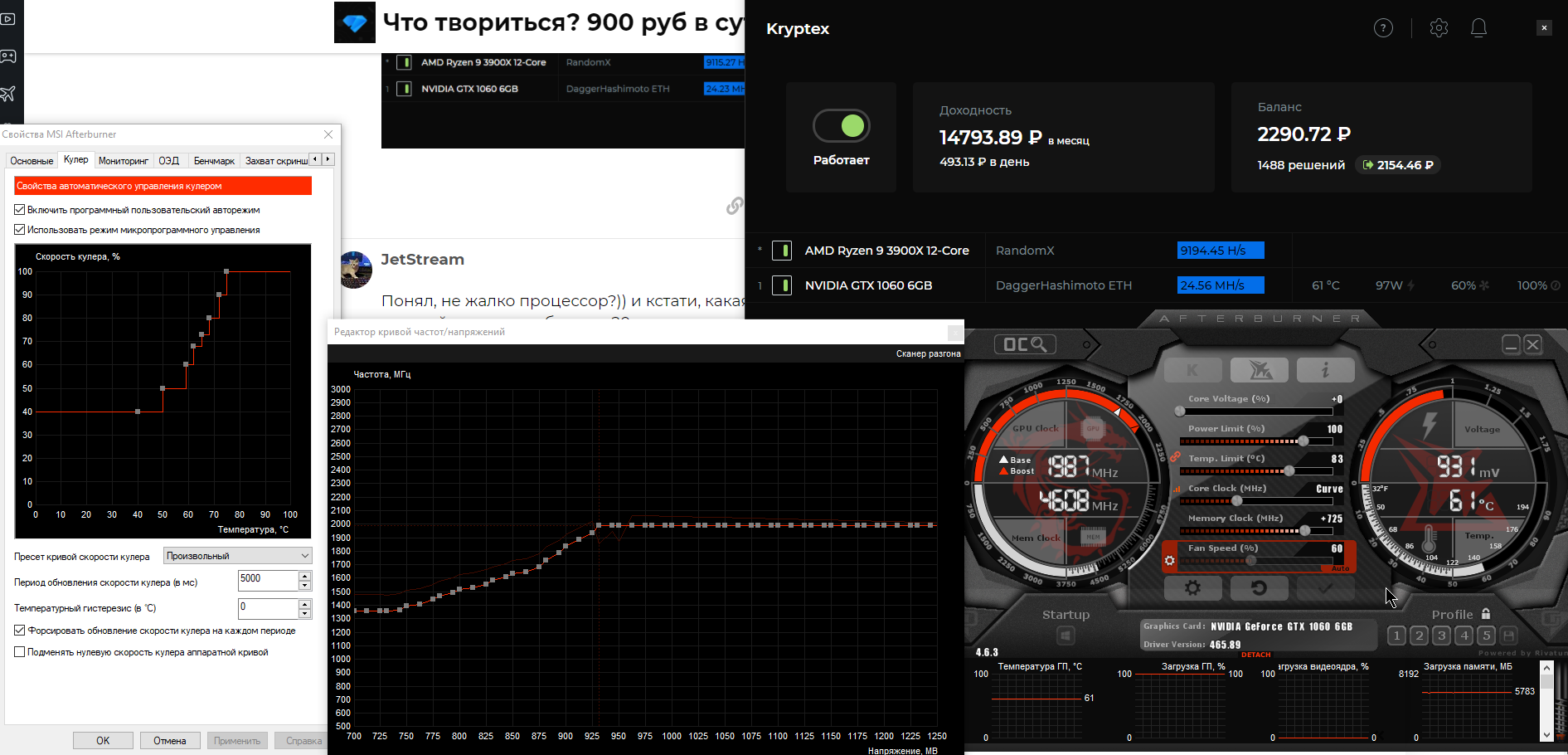Reset Afterburner settings with circular arrow button
Screen dimensions: 1568x755
pos(1259,588)
